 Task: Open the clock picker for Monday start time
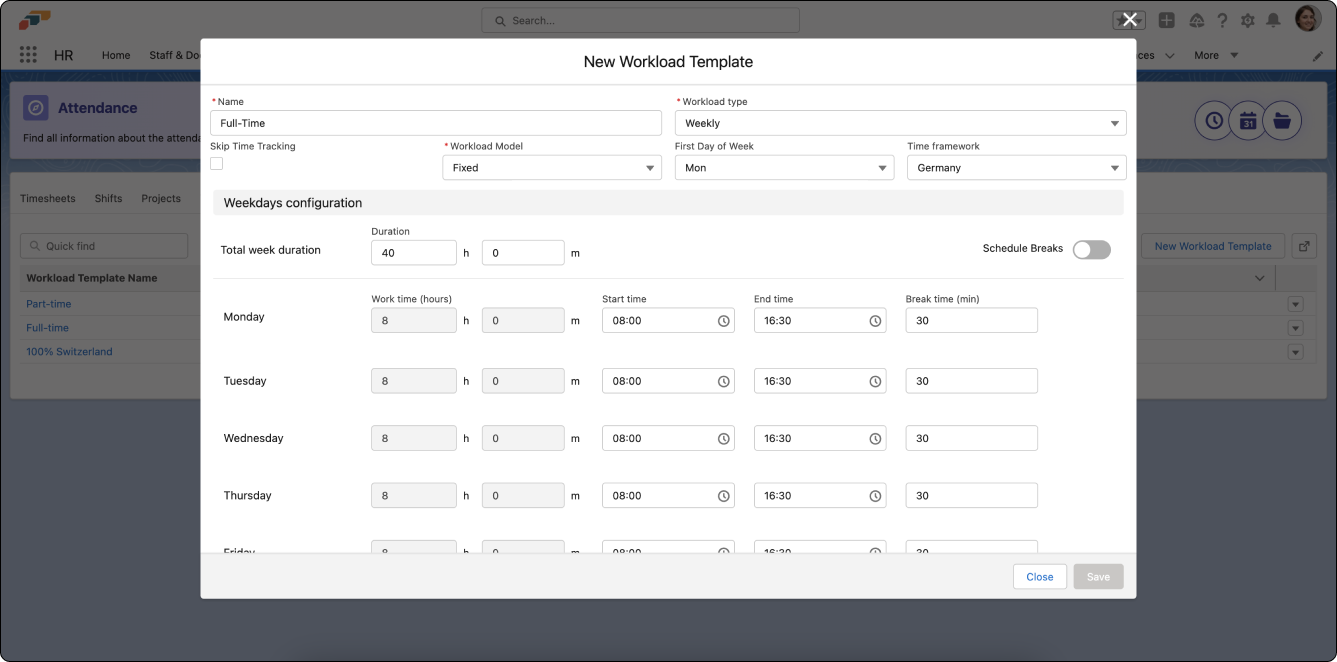click(722, 320)
